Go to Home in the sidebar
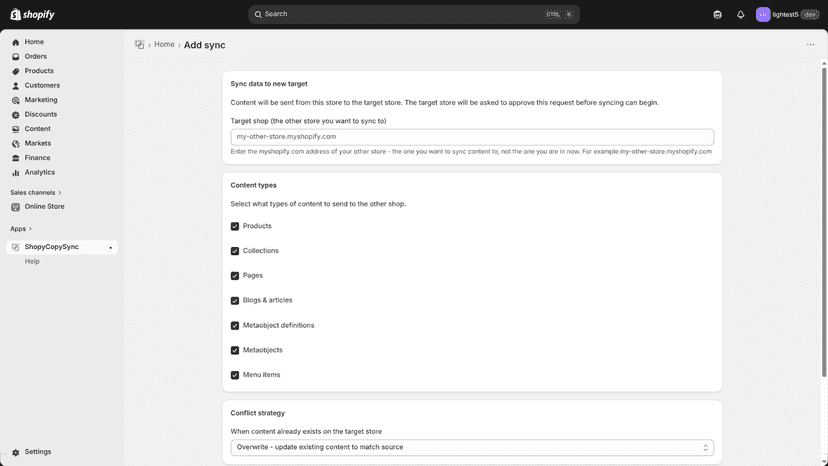The height and width of the screenshot is (466, 828). [34, 42]
